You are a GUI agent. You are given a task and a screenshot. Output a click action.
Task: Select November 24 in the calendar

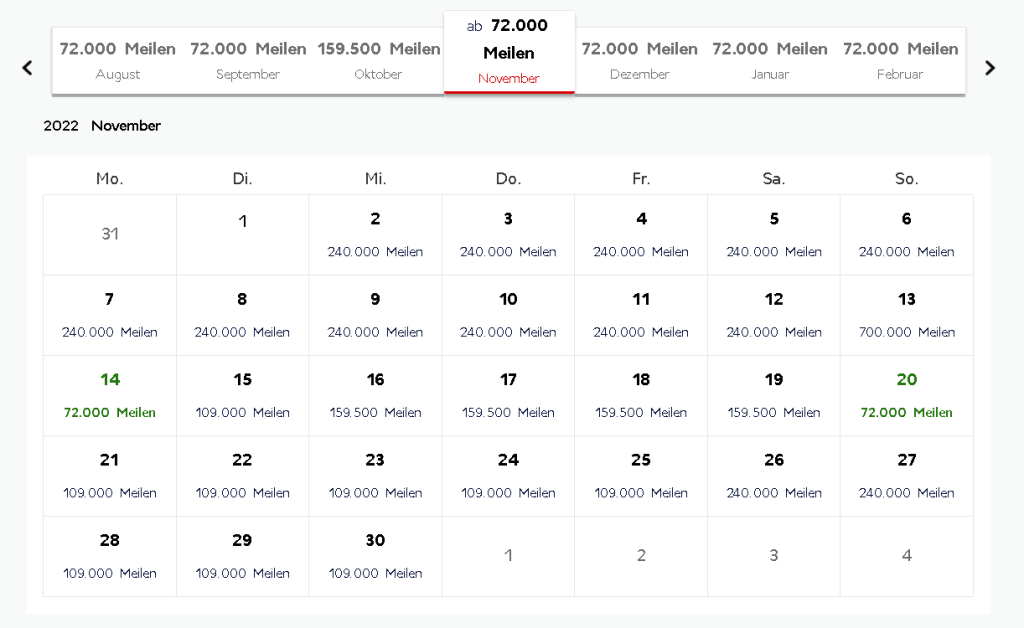pos(508,475)
